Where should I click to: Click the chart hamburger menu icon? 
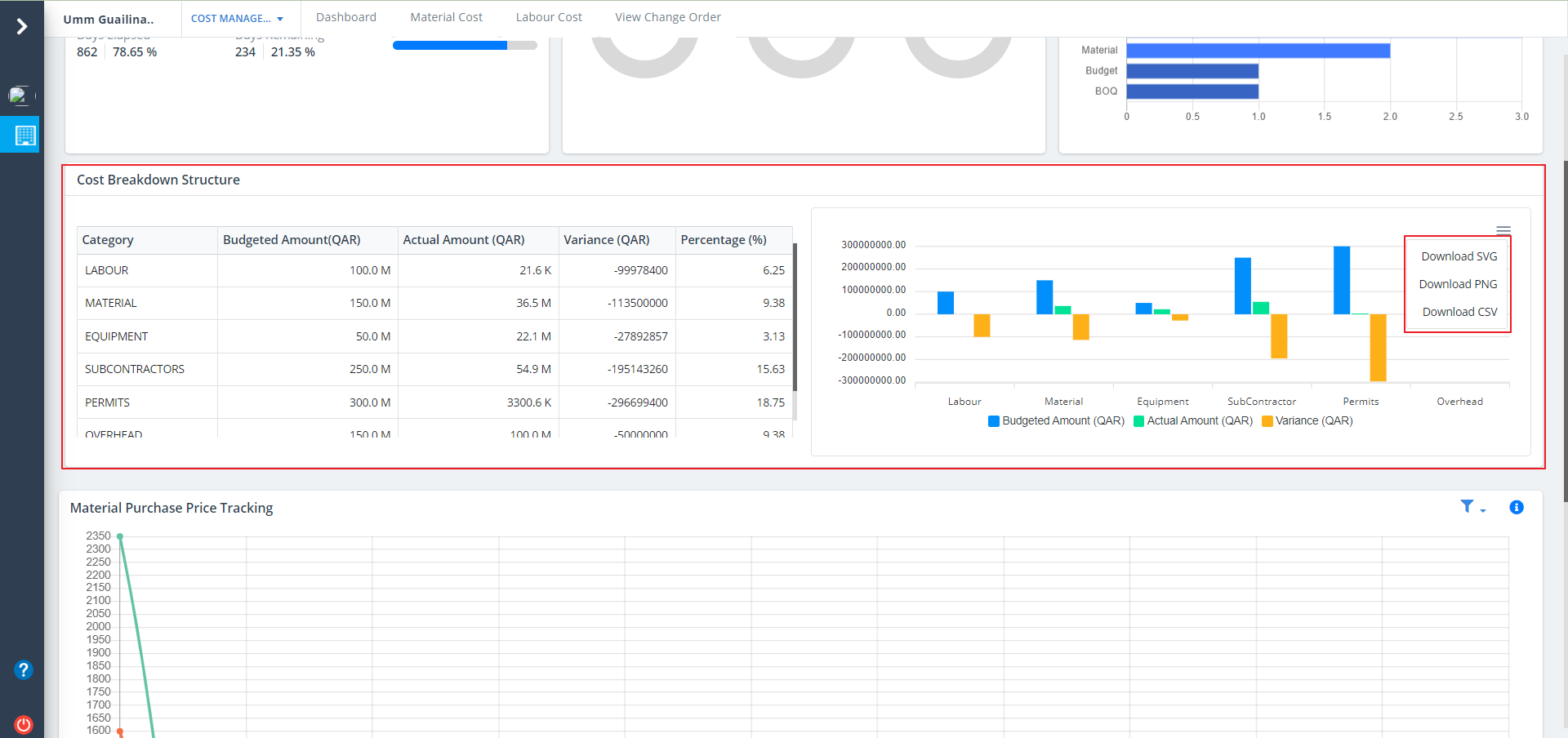click(1503, 229)
